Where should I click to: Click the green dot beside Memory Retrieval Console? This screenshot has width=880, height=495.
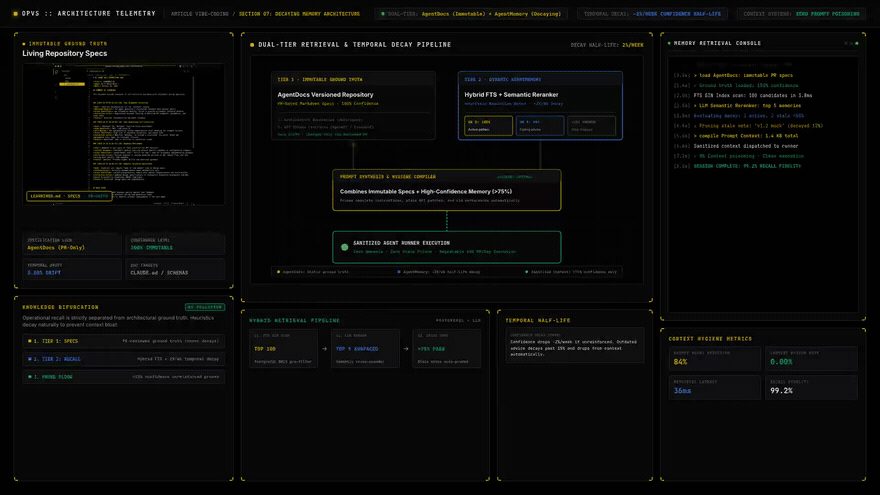pyautogui.click(x=669, y=43)
